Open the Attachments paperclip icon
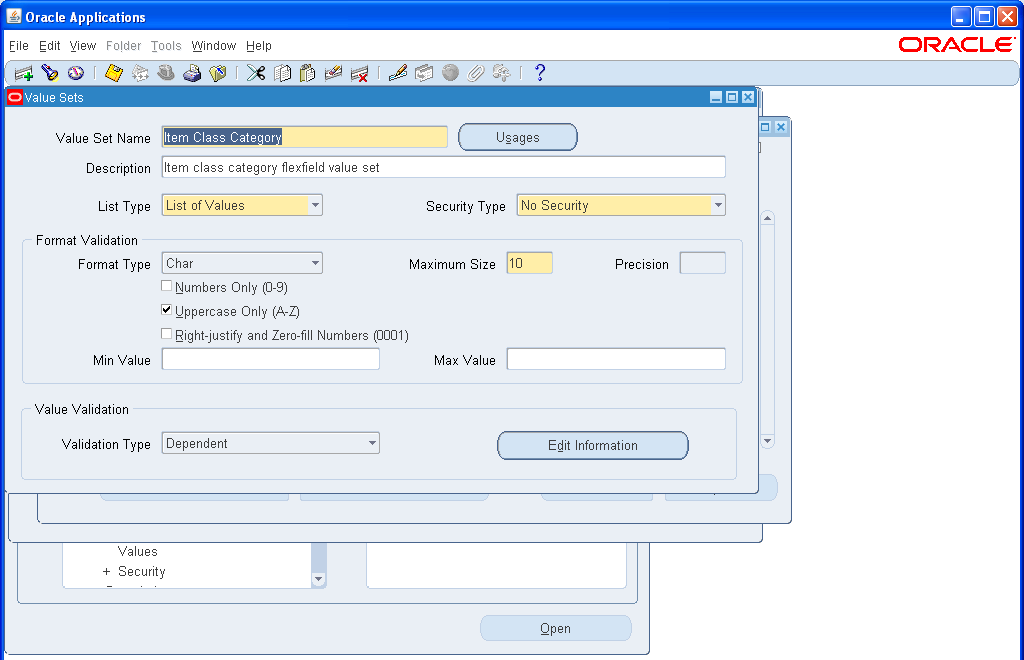The width and height of the screenshot is (1024, 660). pos(477,72)
